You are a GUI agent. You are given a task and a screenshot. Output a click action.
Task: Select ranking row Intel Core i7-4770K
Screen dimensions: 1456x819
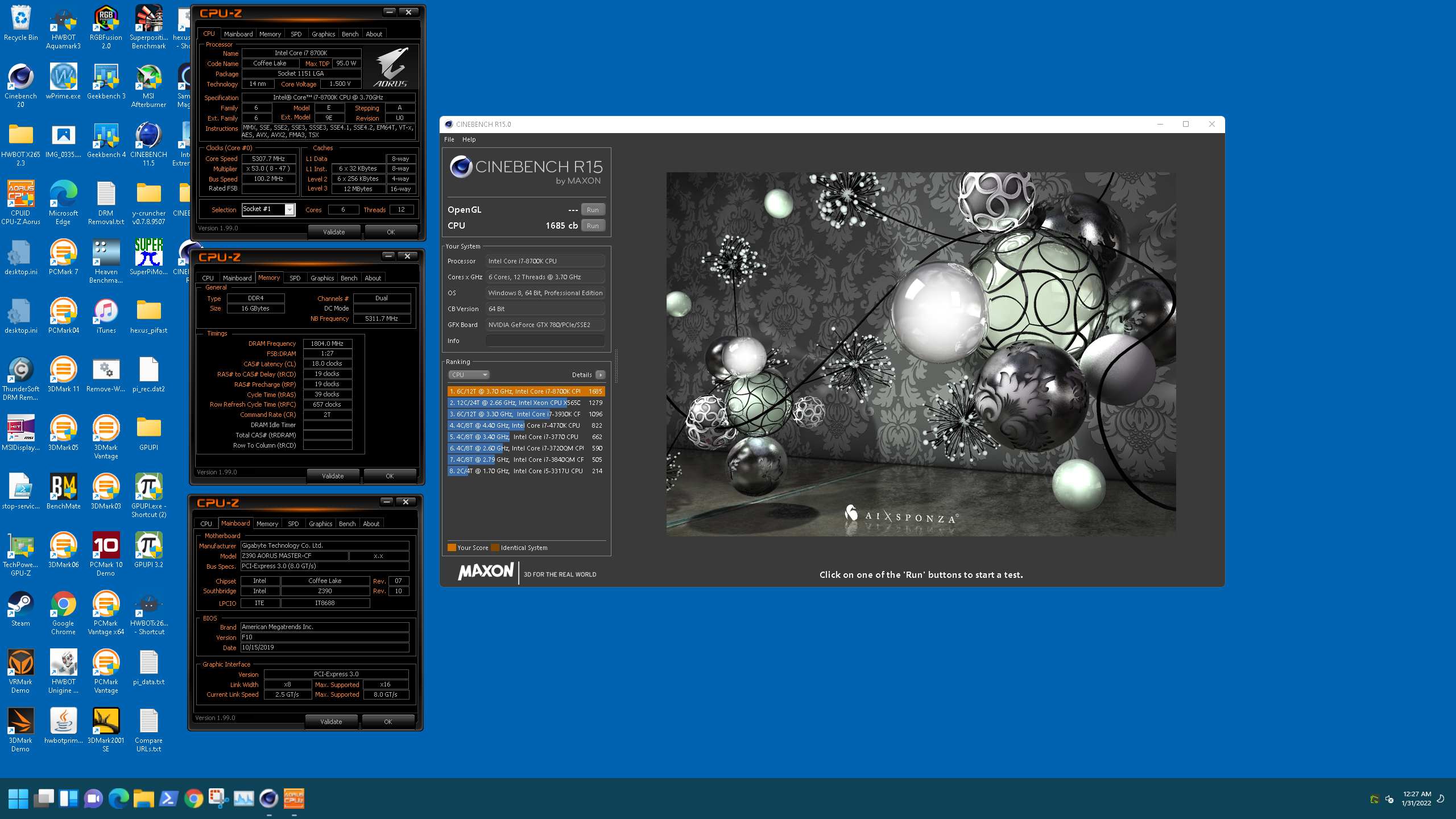click(526, 425)
